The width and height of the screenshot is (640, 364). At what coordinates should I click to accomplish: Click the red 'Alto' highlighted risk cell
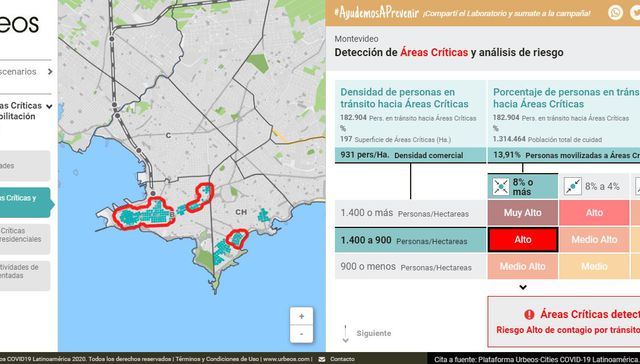click(522, 240)
